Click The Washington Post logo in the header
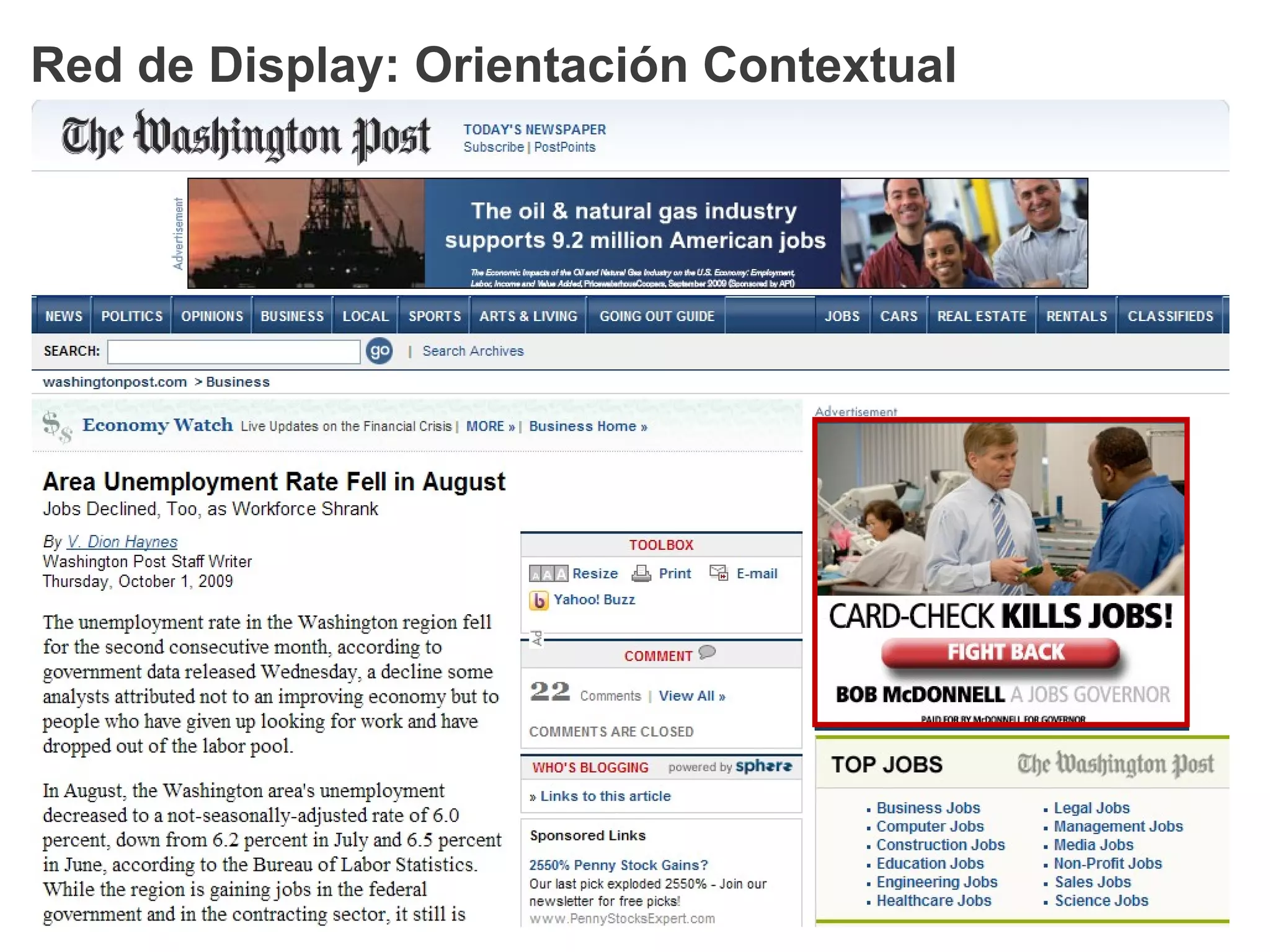The image size is (1270, 952). click(246, 136)
